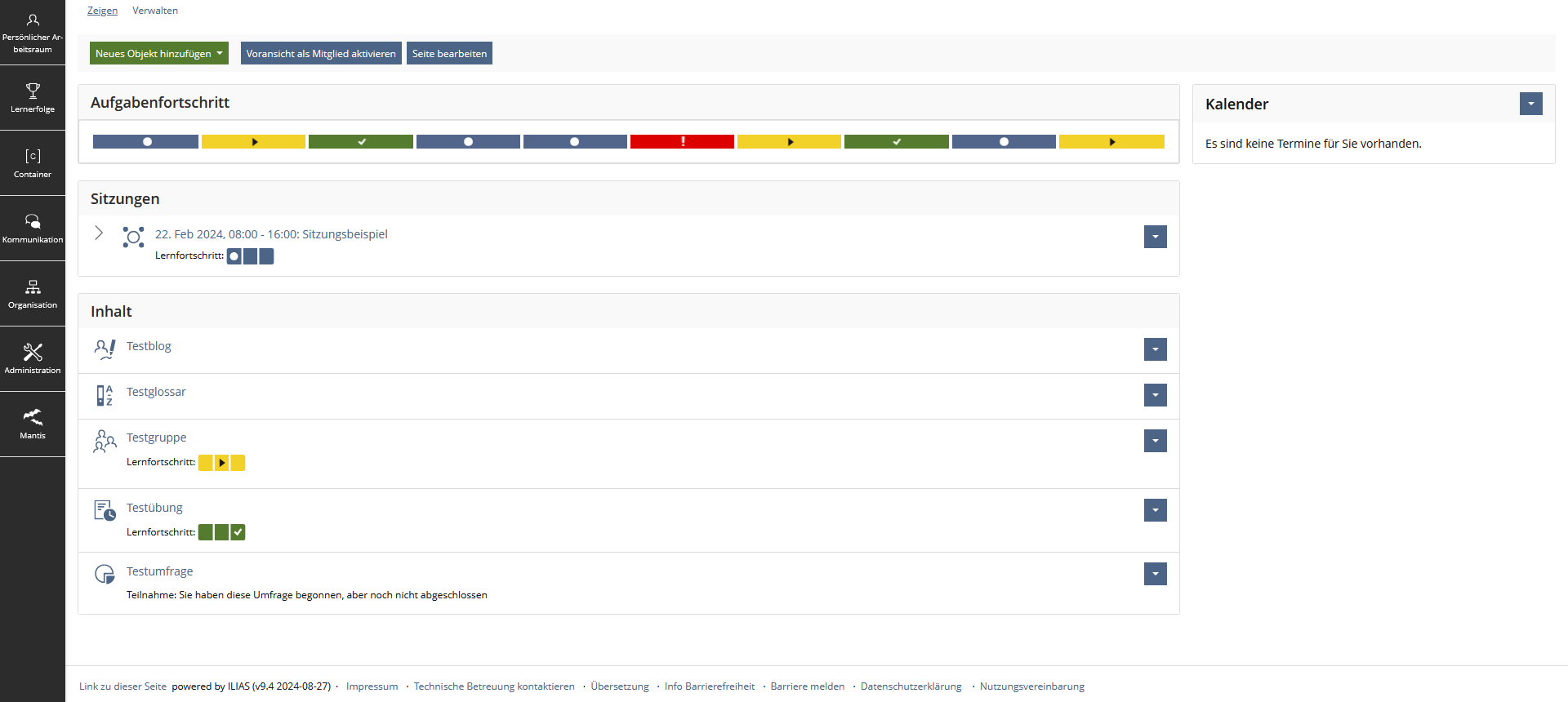The height and width of the screenshot is (702, 1568).
Task: Open the Organisation sidebar entry
Action: pyautogui.click(x=33, y=294)
